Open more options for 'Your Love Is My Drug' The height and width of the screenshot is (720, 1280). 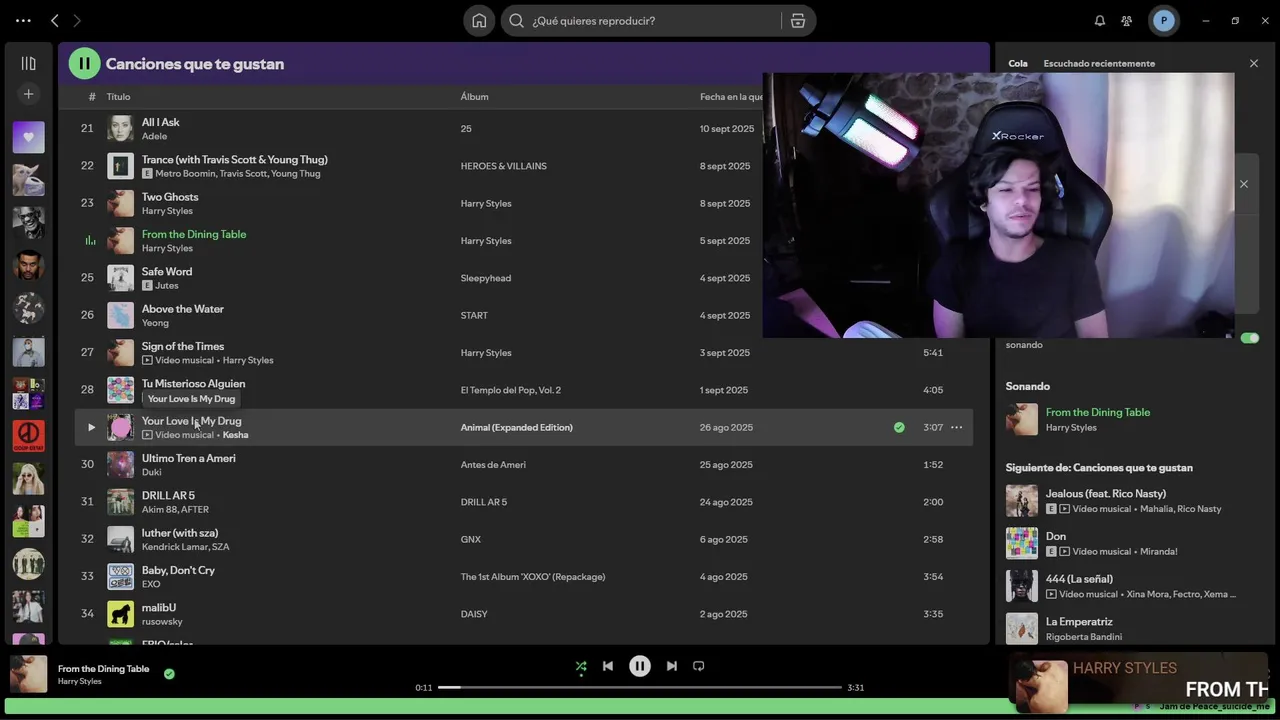[956, 427]
